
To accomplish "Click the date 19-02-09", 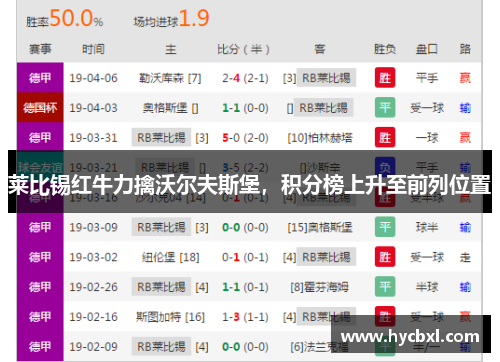I will click(93, 347).
